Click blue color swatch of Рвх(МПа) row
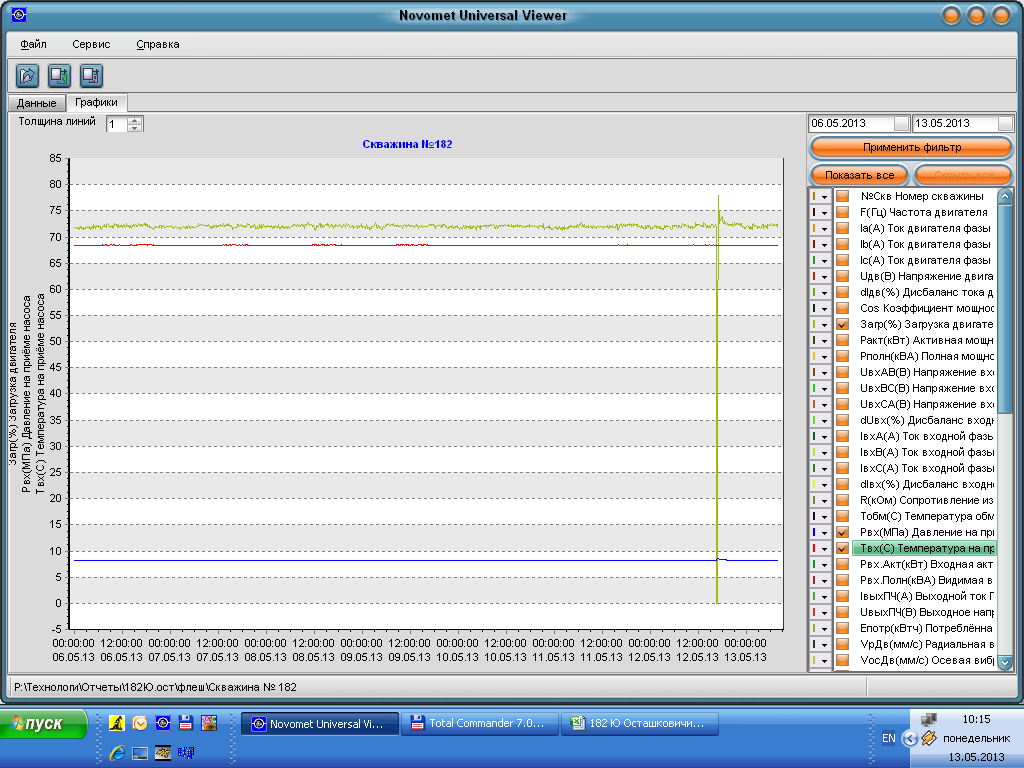1024x768 pixels. tap(814, 532)
